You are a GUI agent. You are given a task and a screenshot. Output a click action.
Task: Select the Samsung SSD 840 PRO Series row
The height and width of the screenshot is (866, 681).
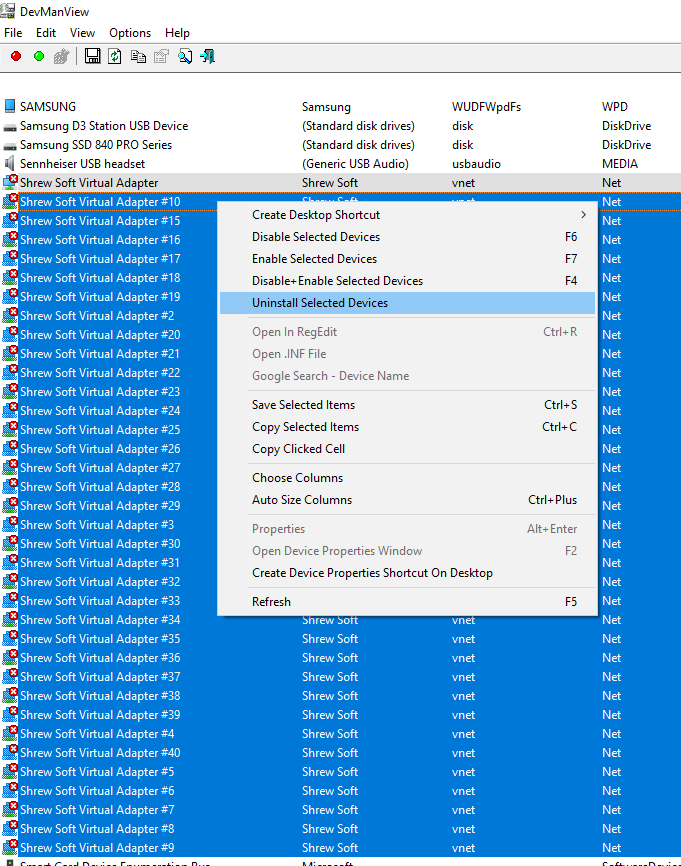tap(96, 145)
